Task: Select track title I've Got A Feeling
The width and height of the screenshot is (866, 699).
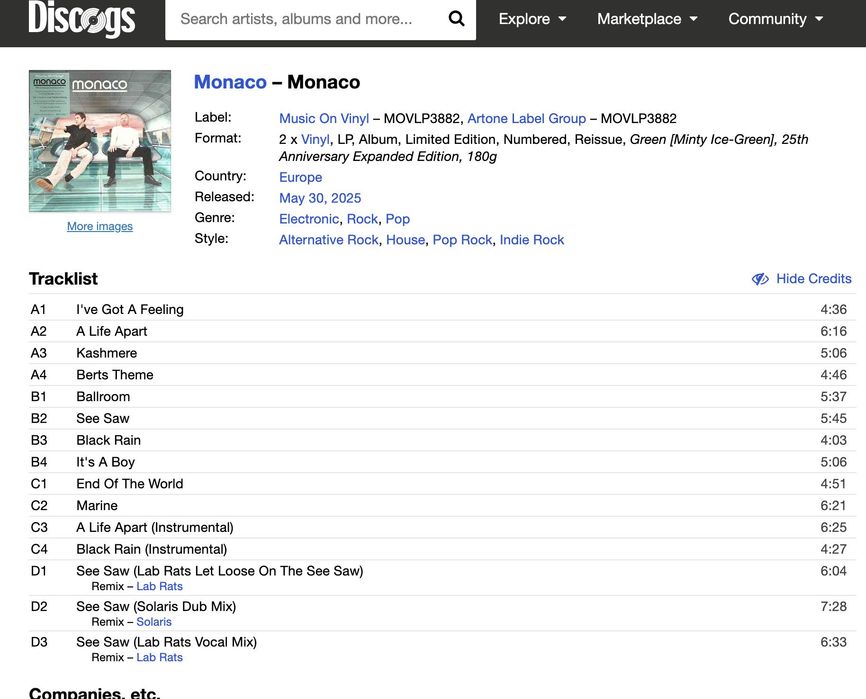Action: click(130, 310)
